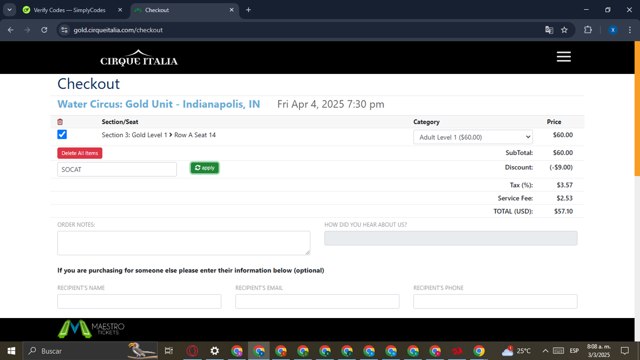This screenshot has width=640, height=360.
Task: Close the Verify Codes tab
Action: tap(120, 10)
